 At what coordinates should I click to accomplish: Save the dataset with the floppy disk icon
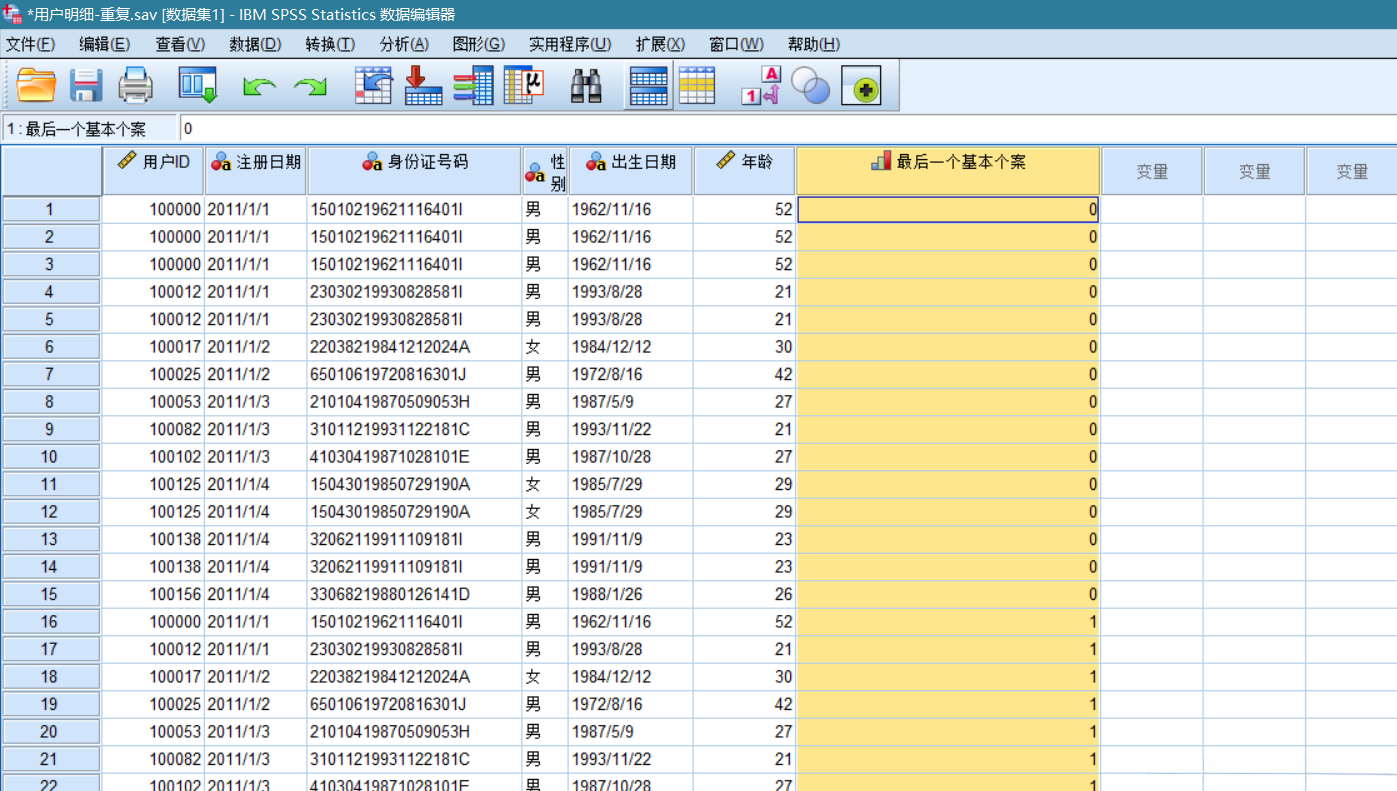point(86,86)
